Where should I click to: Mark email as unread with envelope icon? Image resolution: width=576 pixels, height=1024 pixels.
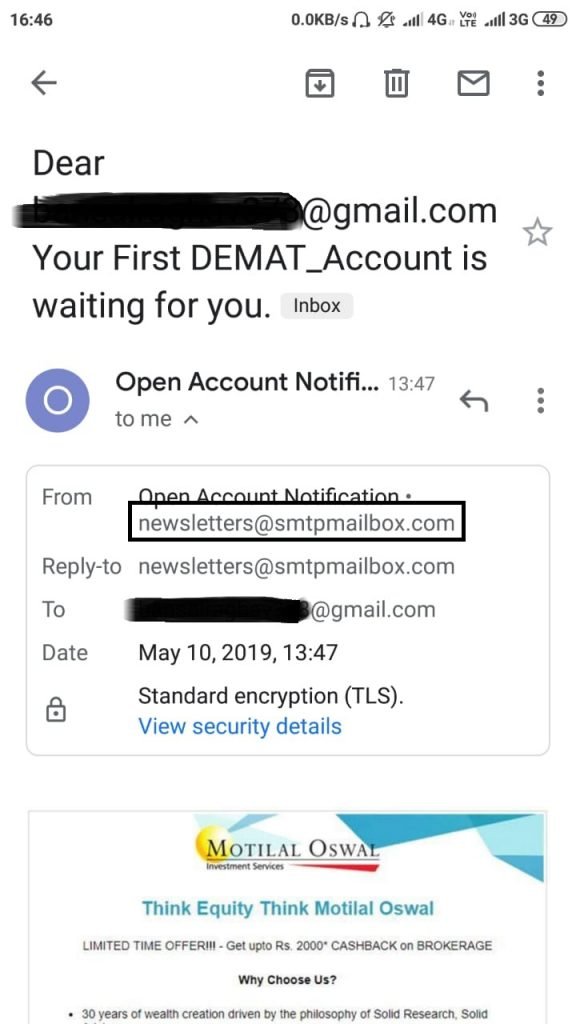coord(473,83)
